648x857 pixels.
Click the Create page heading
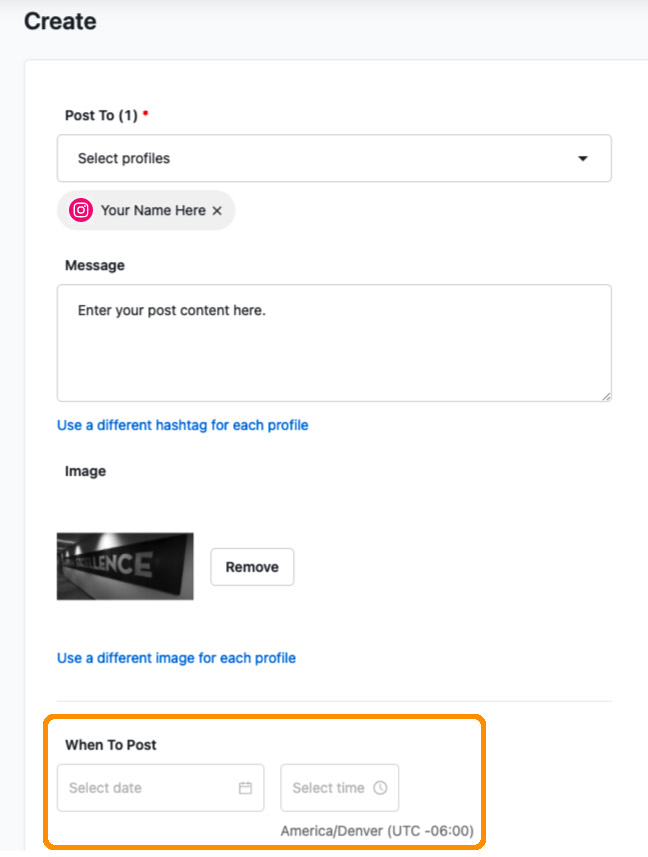[x=60, y=22]
